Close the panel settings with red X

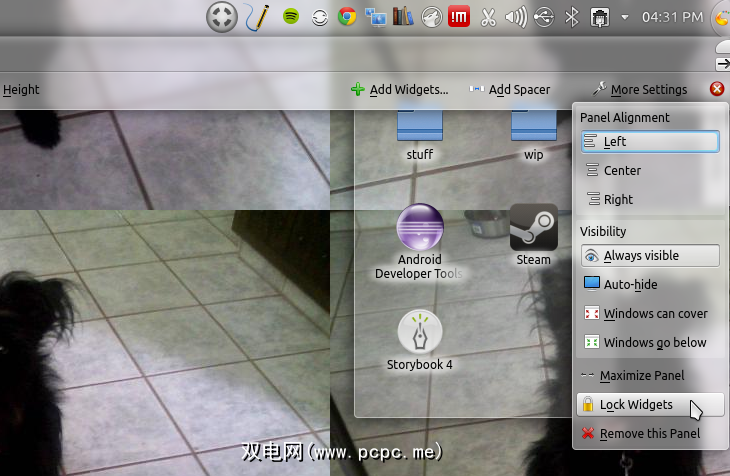[717, 89]
